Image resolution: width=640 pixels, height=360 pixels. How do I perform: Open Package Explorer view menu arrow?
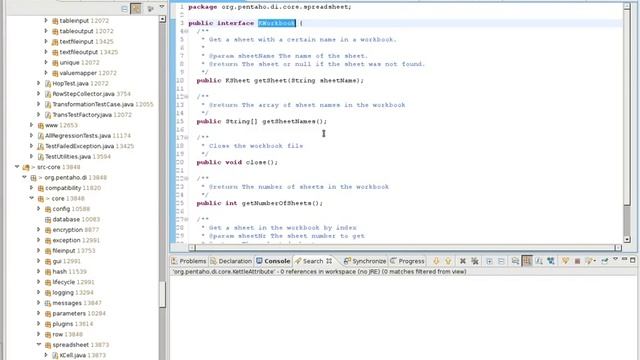tap(162, 7)
